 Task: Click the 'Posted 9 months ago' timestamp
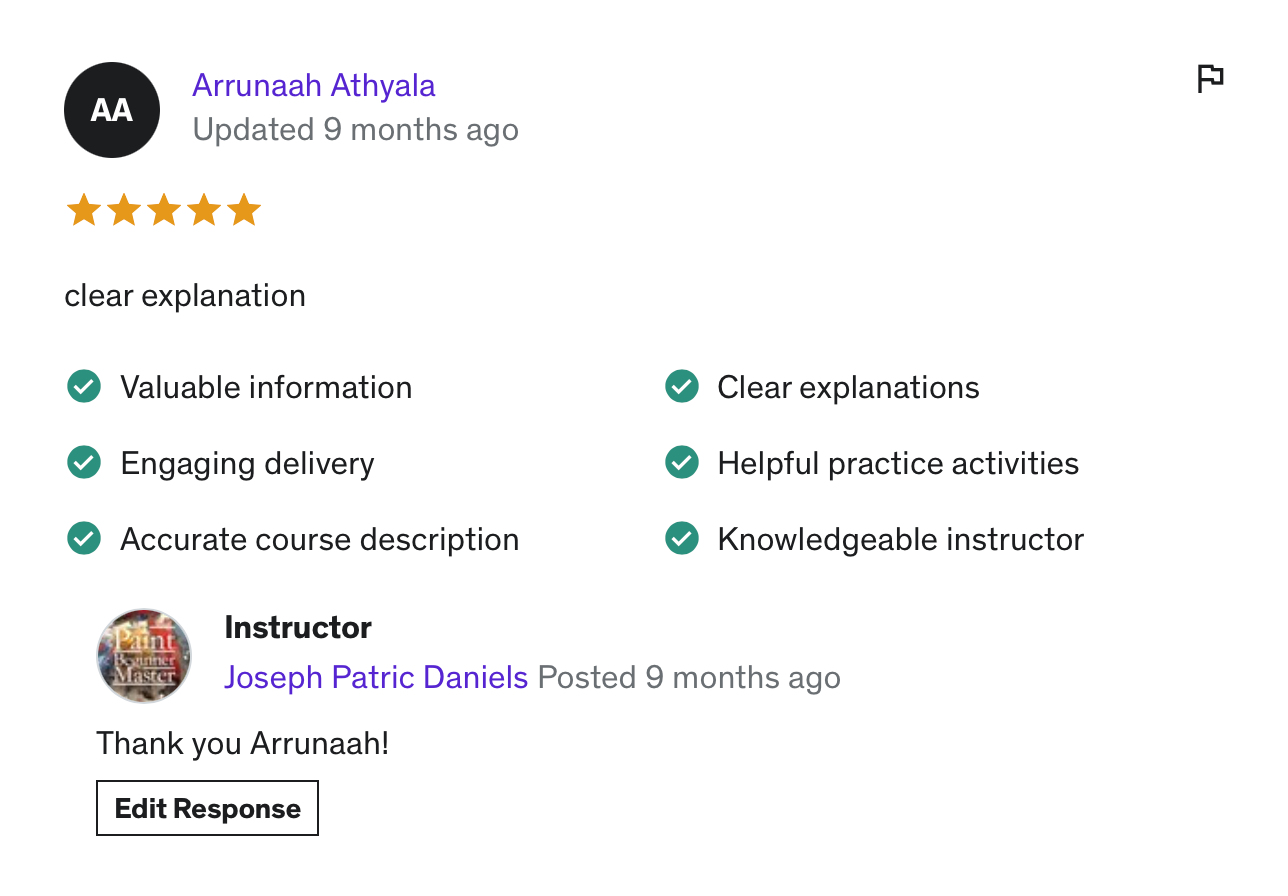pos(689,677)
